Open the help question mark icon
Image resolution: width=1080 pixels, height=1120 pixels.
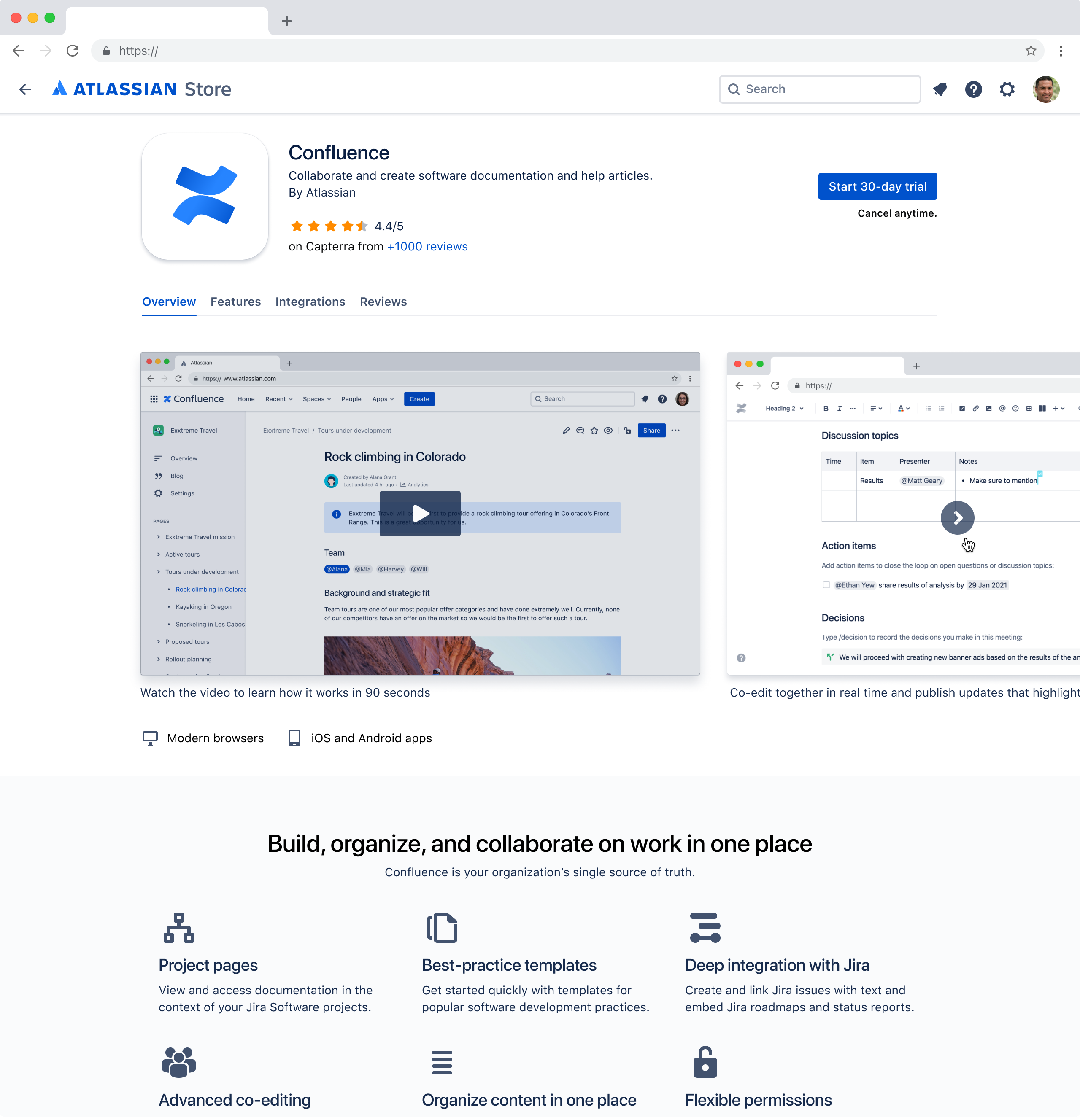[x=973, y=89]
